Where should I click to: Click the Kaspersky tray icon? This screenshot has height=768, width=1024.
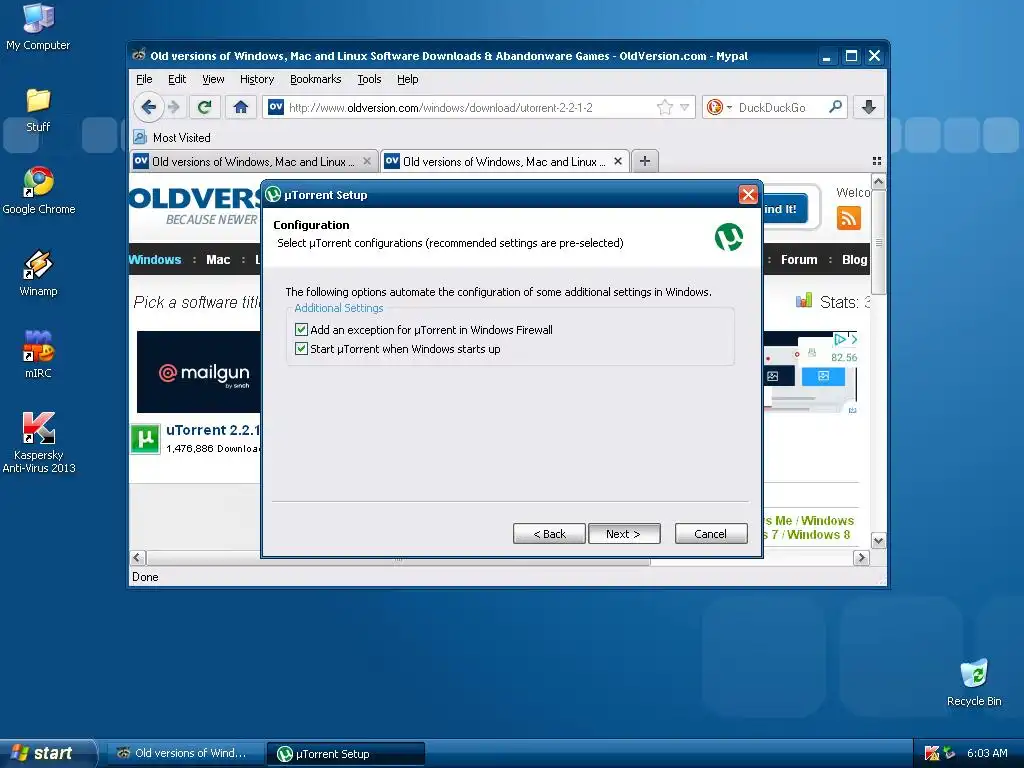pyautogui.click(x=931, y=753)
